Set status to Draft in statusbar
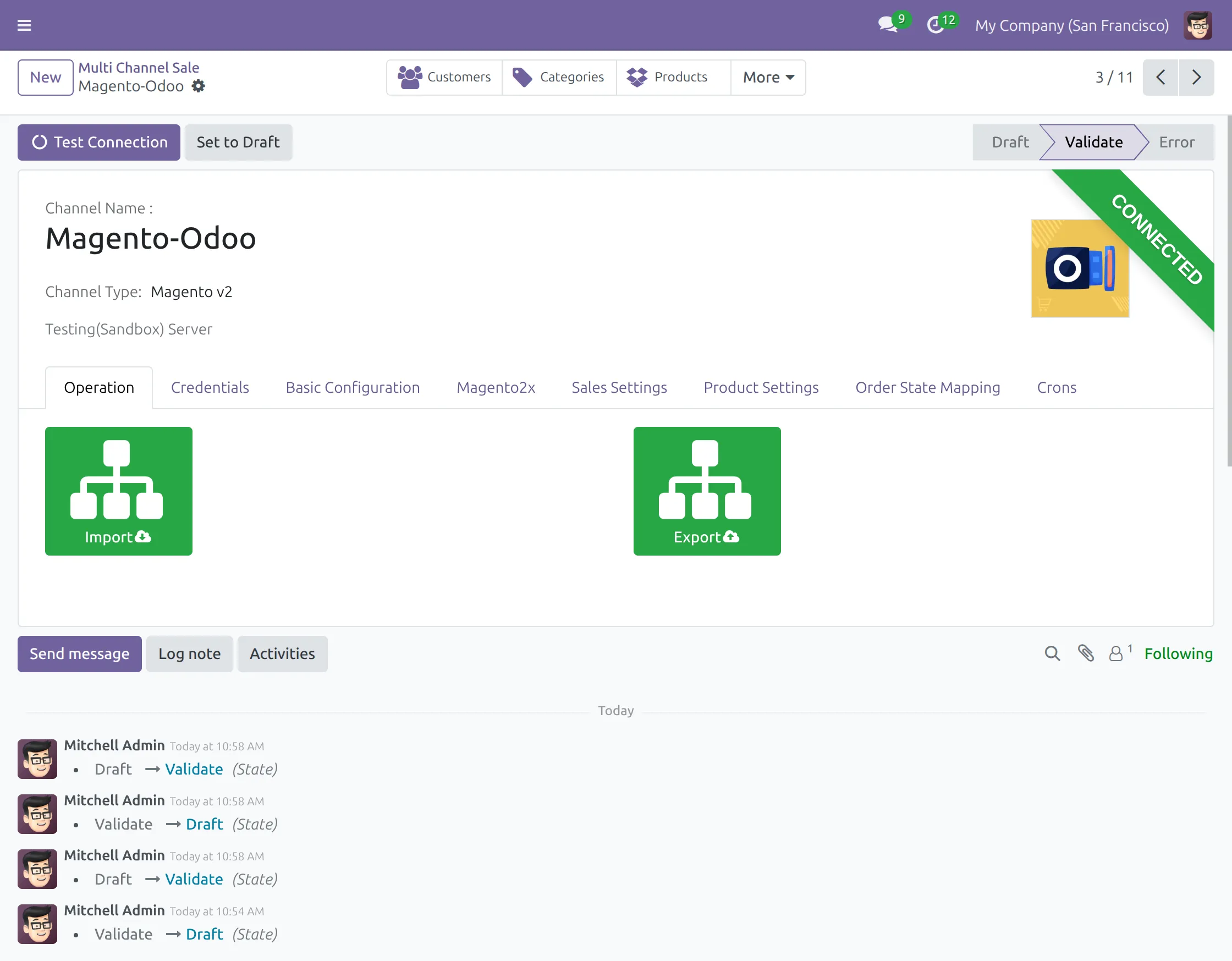Viewport: 1232px width, 961px height. coord(1010,142)
